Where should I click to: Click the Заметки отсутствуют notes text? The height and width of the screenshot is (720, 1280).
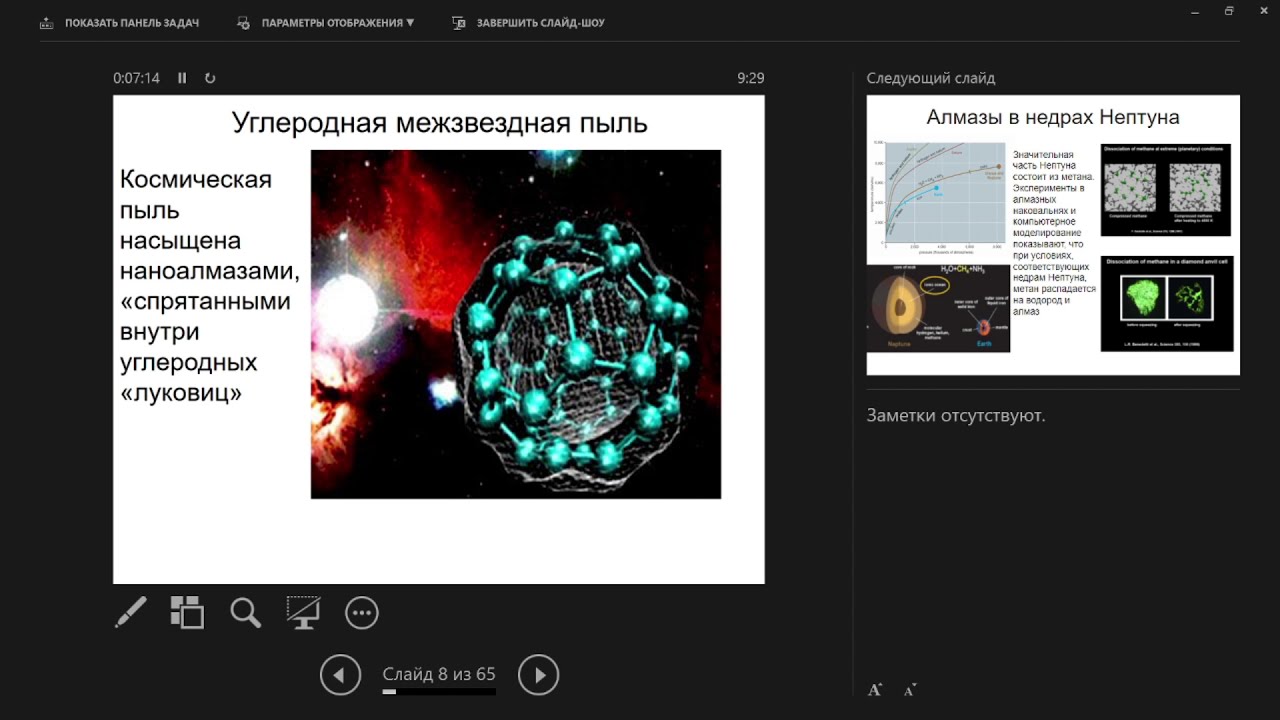pyautogui.click(x=956, y=415)
